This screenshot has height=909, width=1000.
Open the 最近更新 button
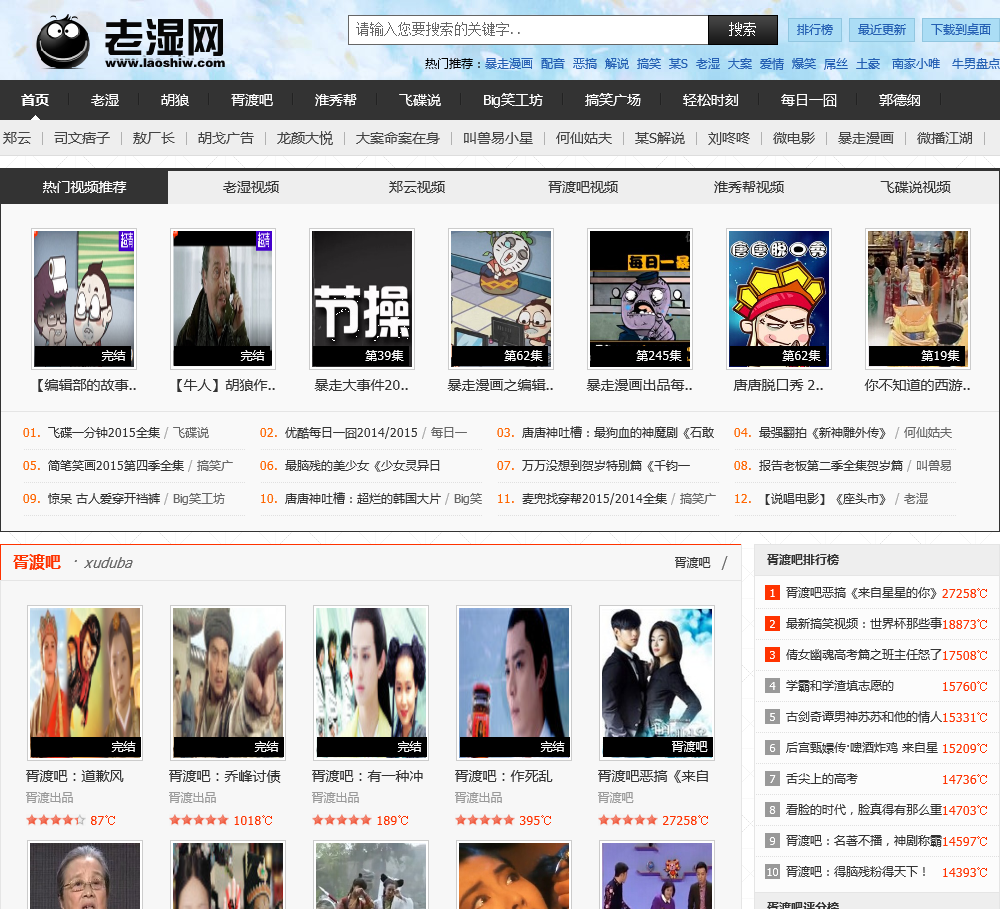881,30
